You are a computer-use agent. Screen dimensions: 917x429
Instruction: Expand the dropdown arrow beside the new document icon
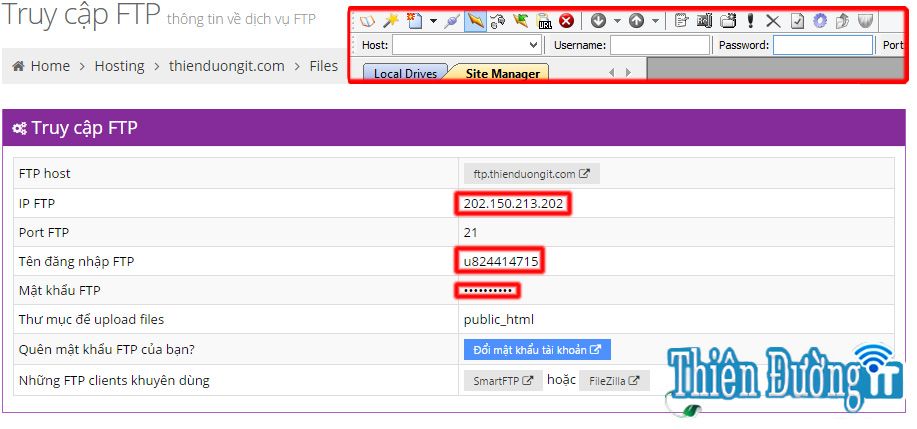(433, 20)
